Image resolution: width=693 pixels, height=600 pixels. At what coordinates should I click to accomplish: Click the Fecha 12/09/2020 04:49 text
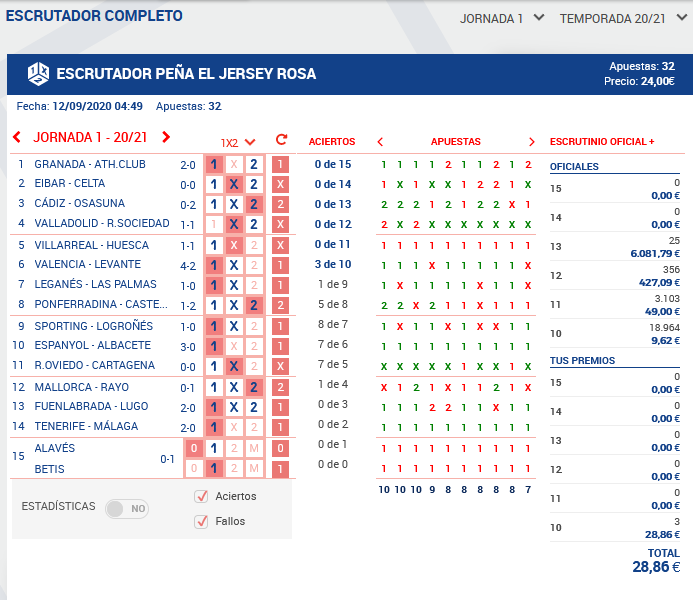(80, 106)
